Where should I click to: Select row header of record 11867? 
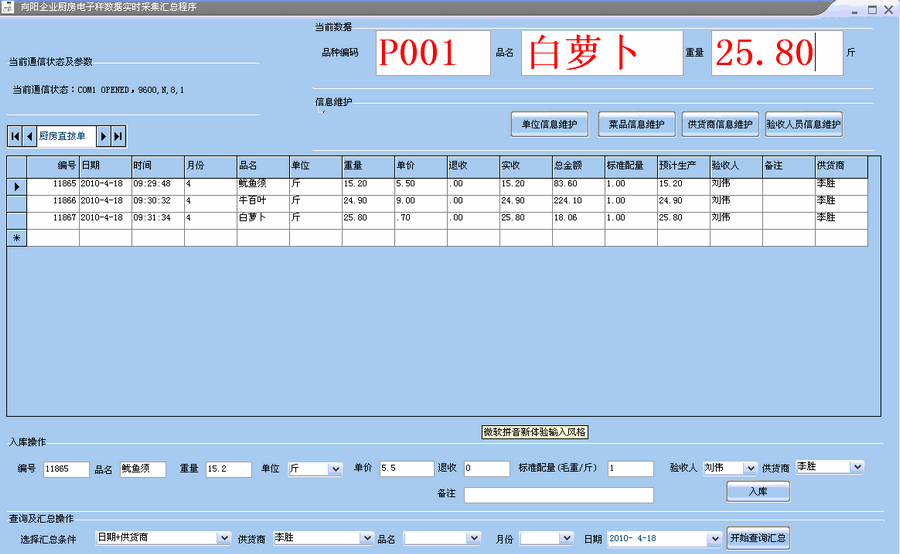(17, 217)
